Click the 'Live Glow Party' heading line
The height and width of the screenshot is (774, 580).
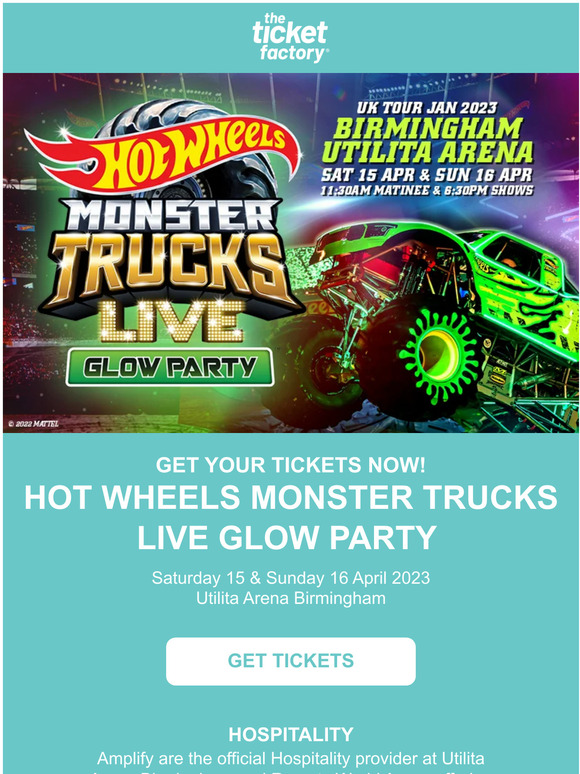(x=287, y=538)
